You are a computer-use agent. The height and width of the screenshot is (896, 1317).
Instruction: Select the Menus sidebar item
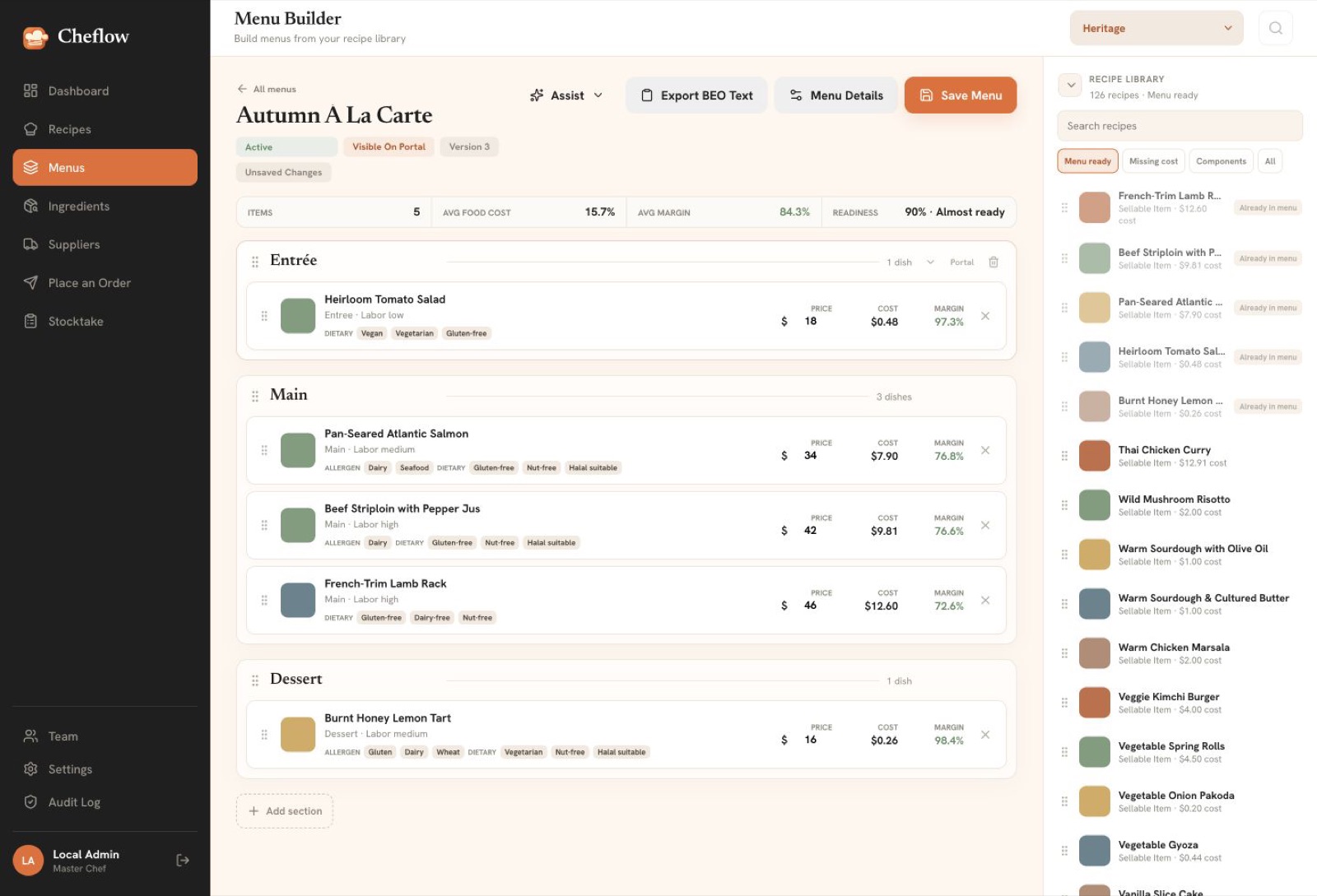105,167
